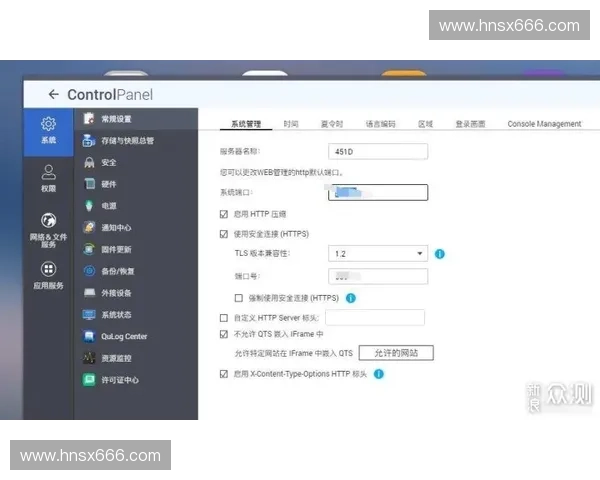Select QuLog Center menu entry
This screenshot has height=480, width=600.
coord(136,336)
